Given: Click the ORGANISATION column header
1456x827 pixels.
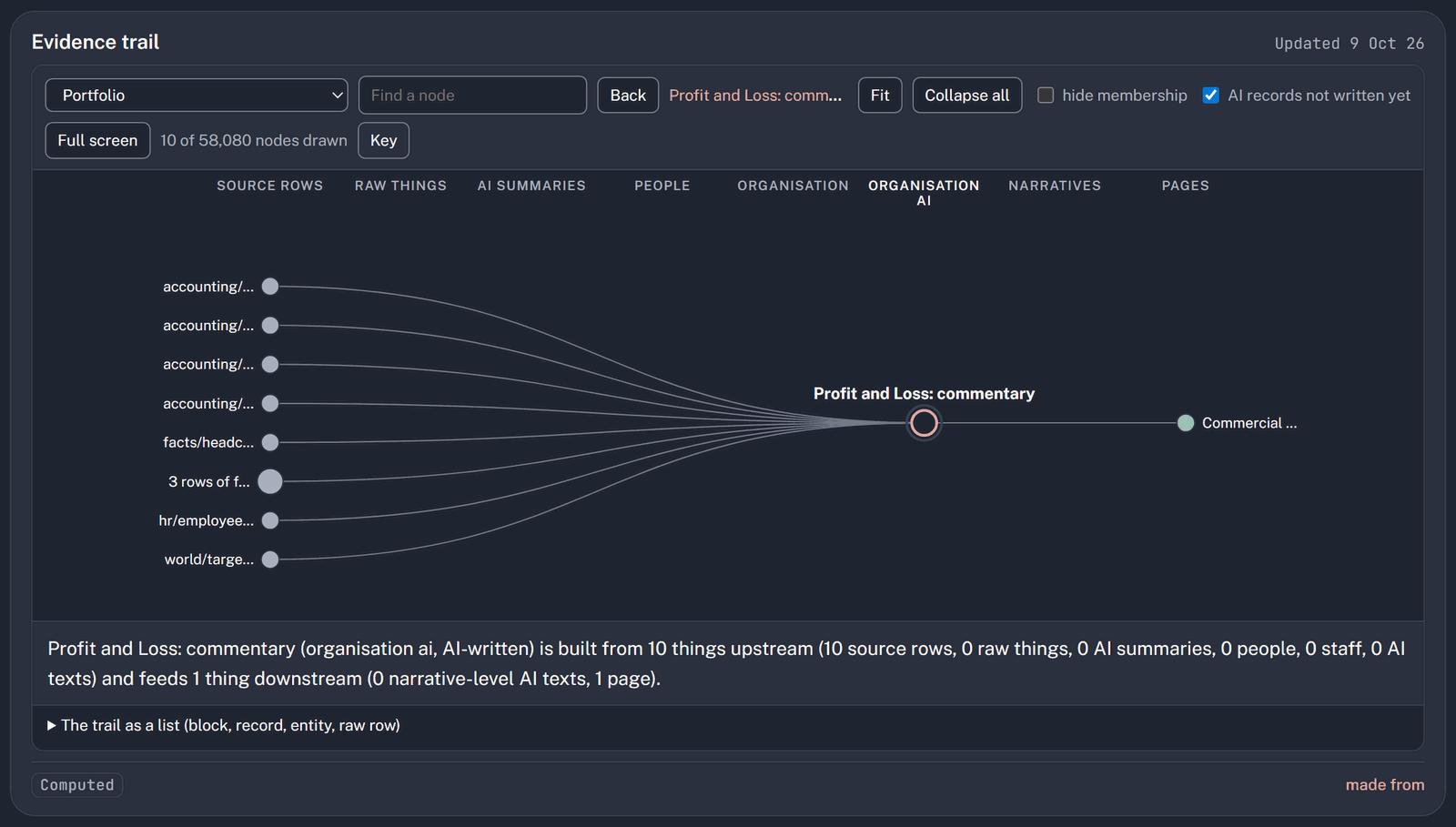Looking at the screenshot, I should (793, 186).
